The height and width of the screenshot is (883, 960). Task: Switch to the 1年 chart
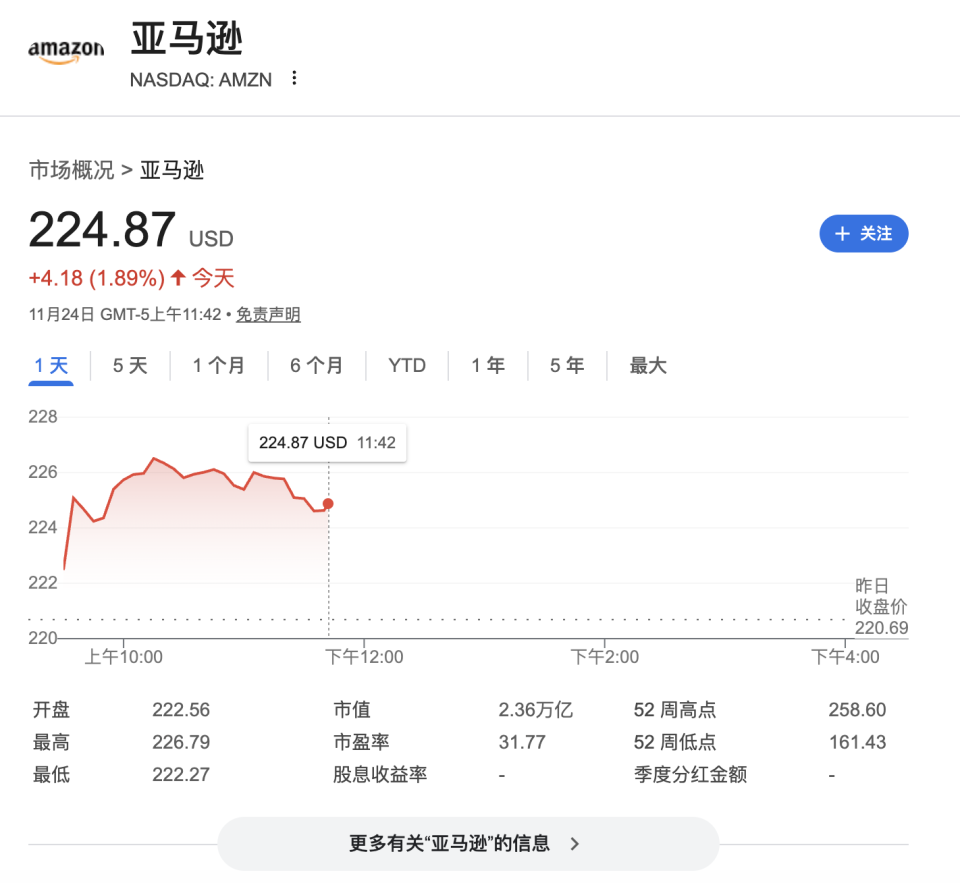(x=487, y=365)
